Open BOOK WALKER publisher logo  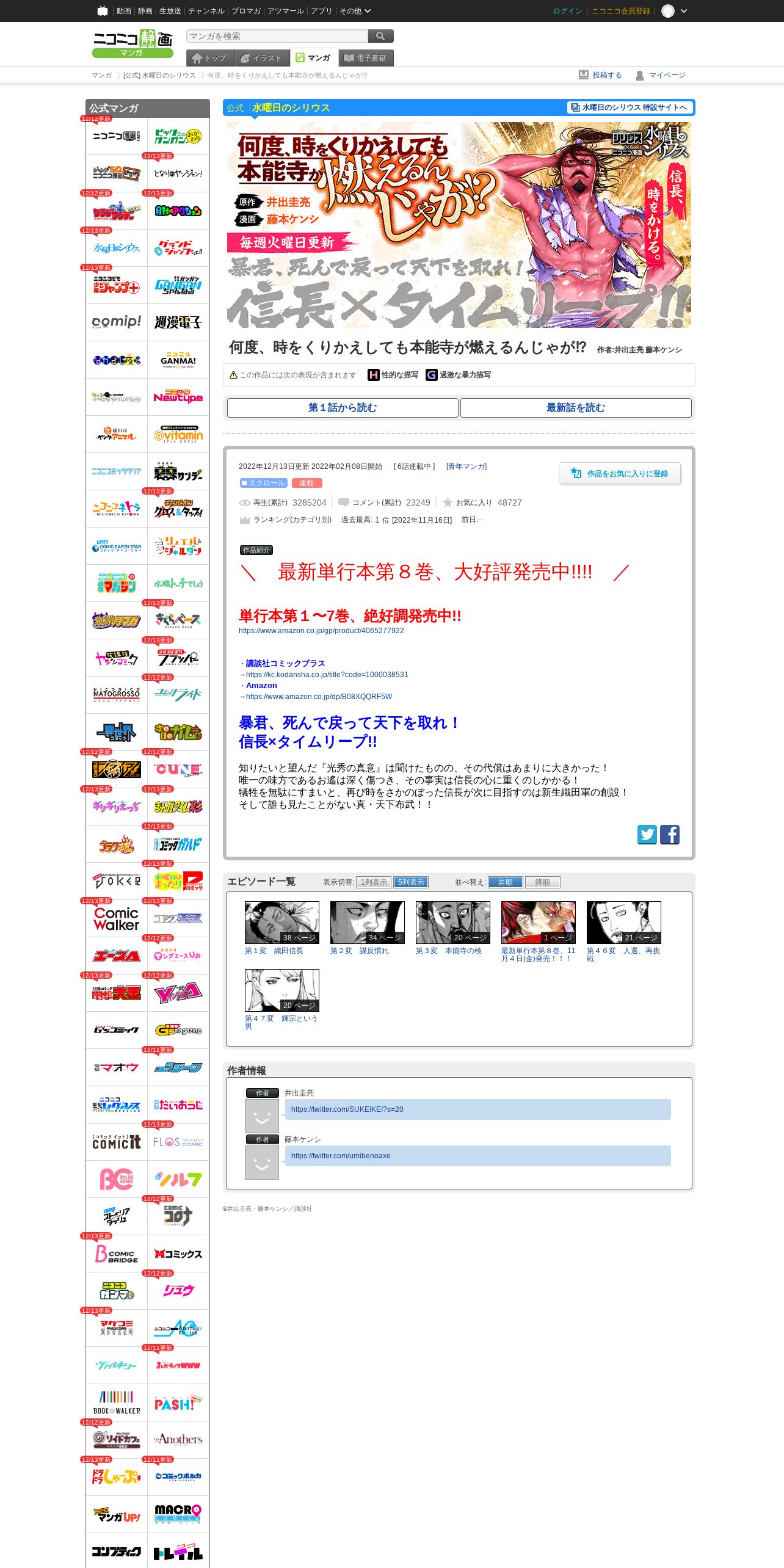click(117, 1403)
